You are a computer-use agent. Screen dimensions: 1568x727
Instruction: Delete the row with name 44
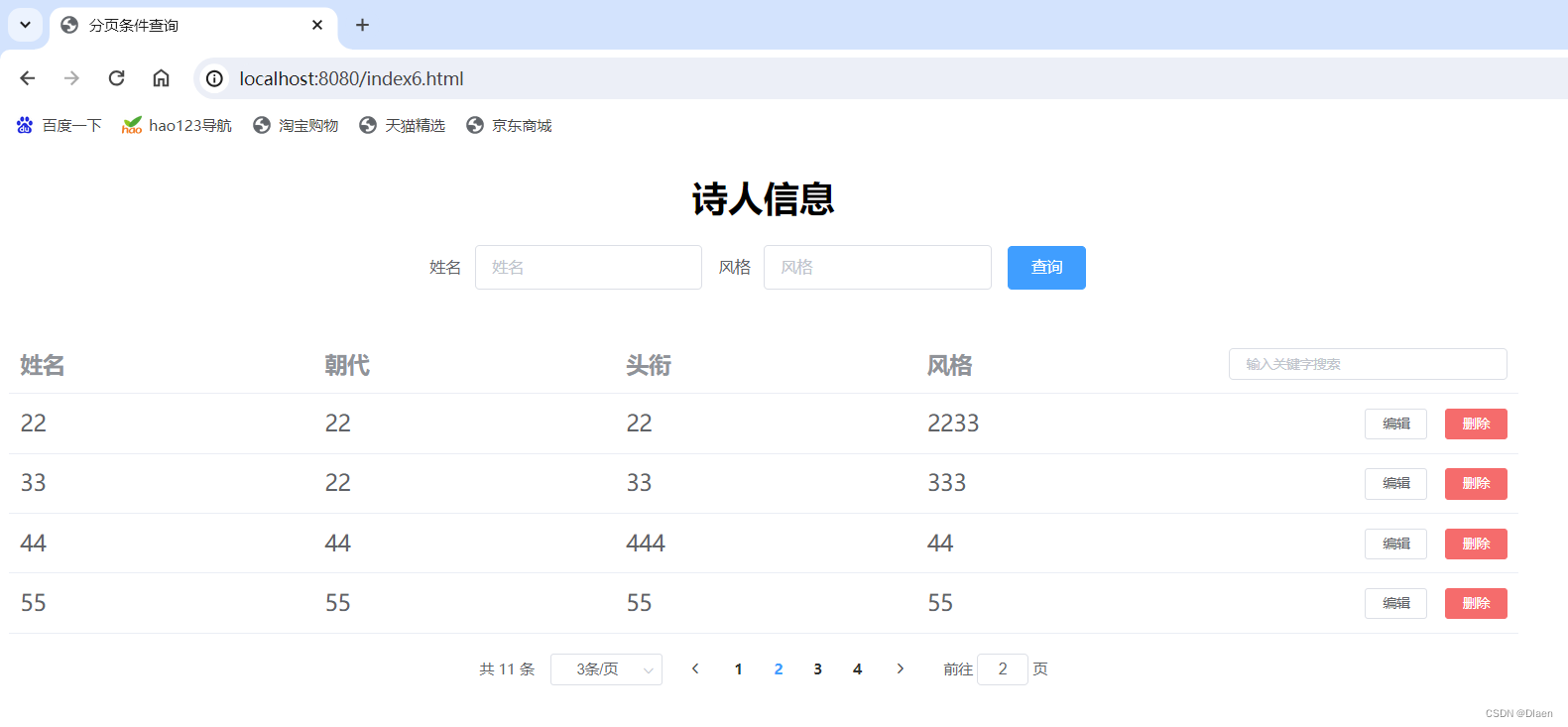coord(1476,544)
